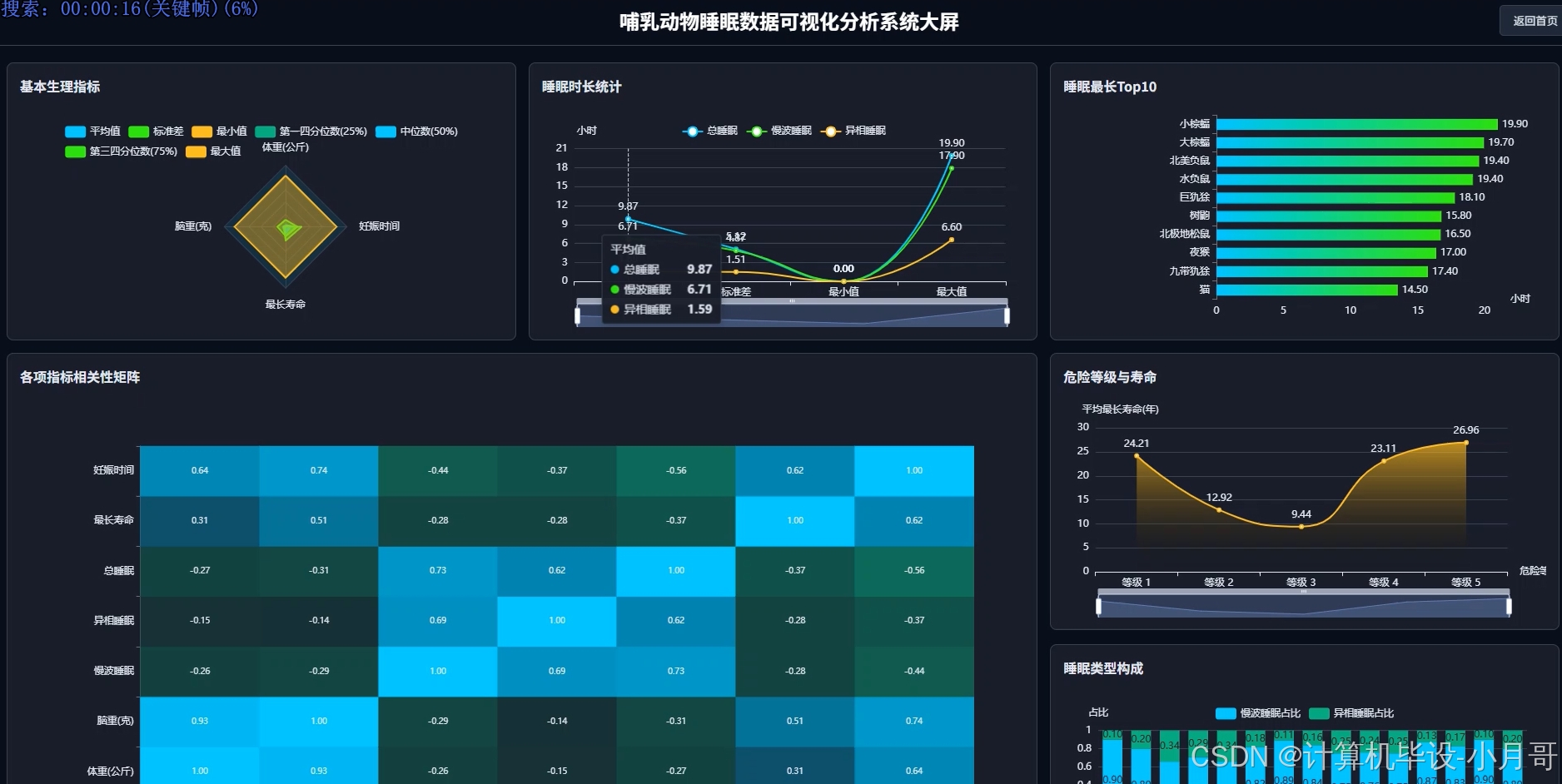Click the 最长寿命 radar axis label
Screen dimensions: 1562x784
286,305
